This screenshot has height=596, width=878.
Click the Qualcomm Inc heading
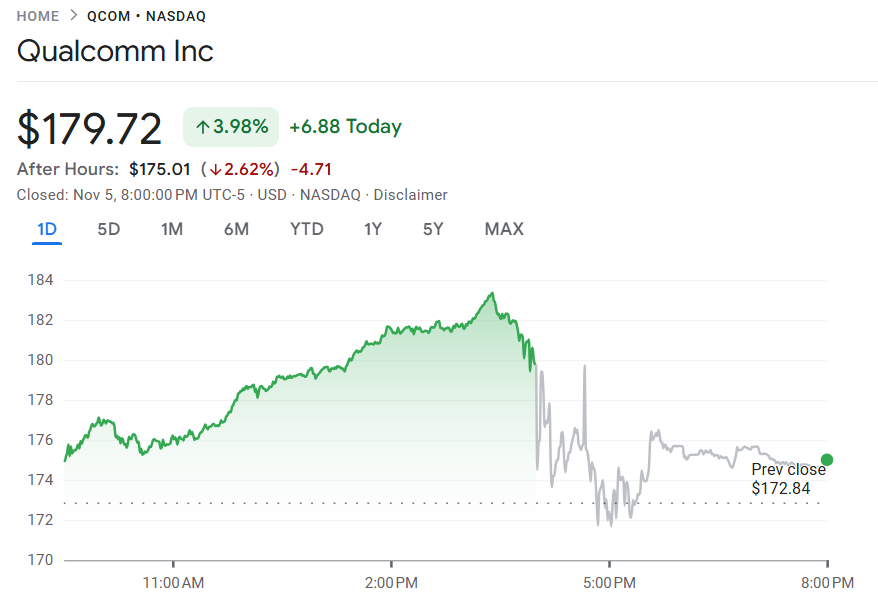115,51
